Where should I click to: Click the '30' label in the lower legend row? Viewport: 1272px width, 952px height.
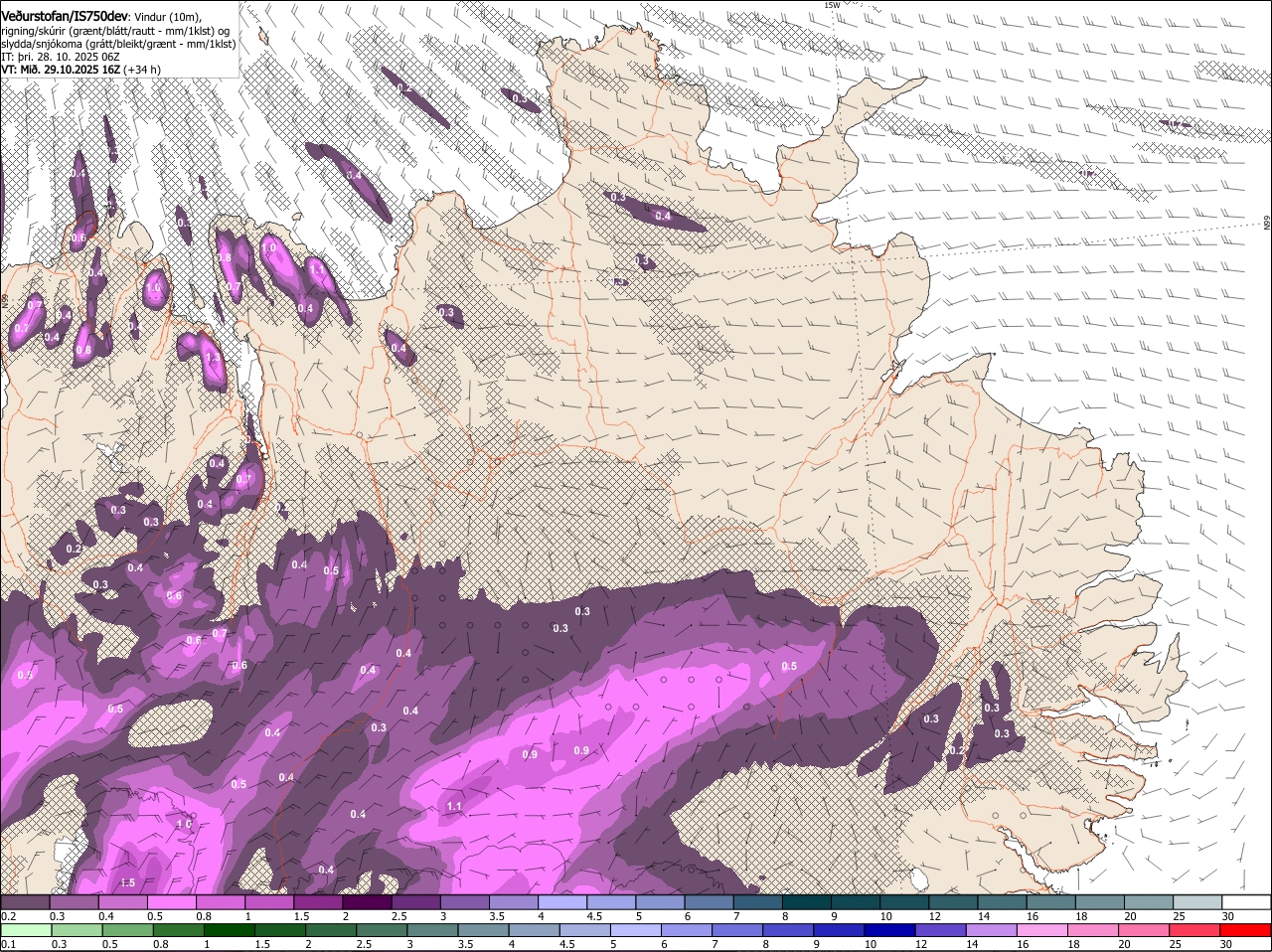pyautogui.click(x=1225, y=944)
